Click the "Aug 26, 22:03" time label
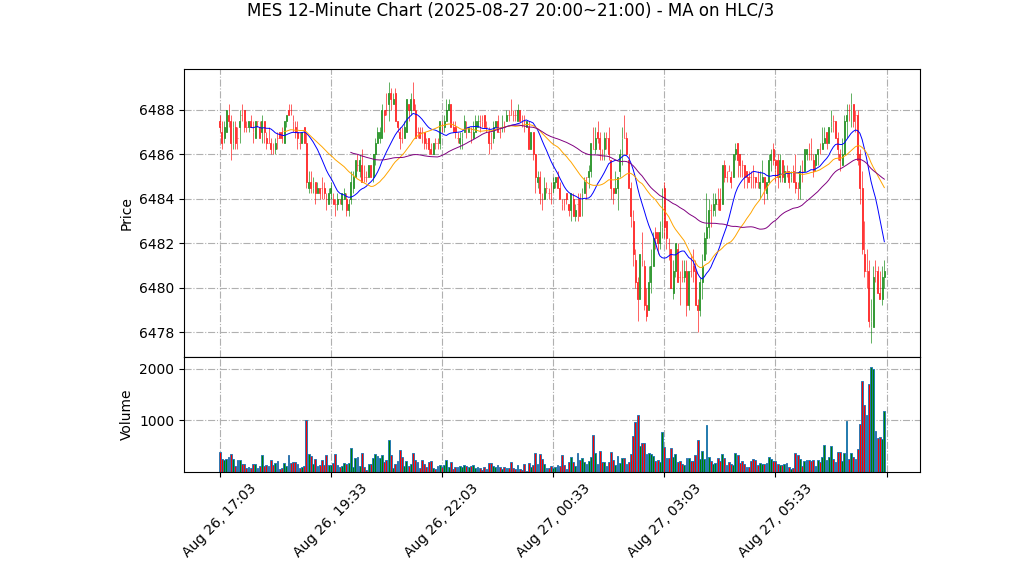This screenshot has width=1022, height=575. [440, 520]
